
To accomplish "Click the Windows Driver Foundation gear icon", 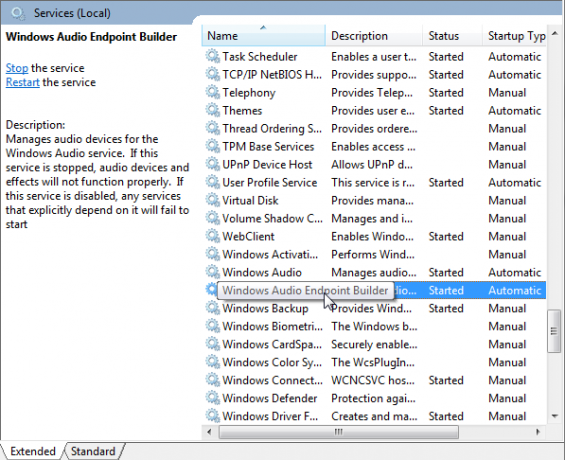I will point(212,416).
